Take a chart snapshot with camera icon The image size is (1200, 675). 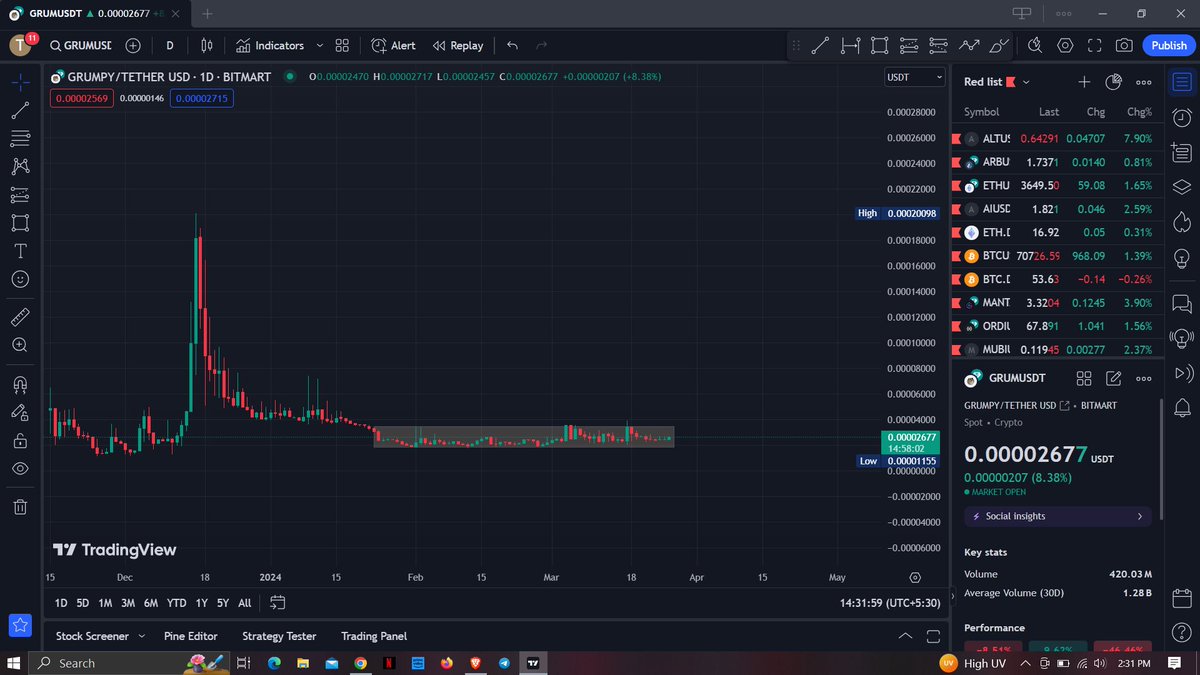pyautogui.click(x=1125, y=46)
